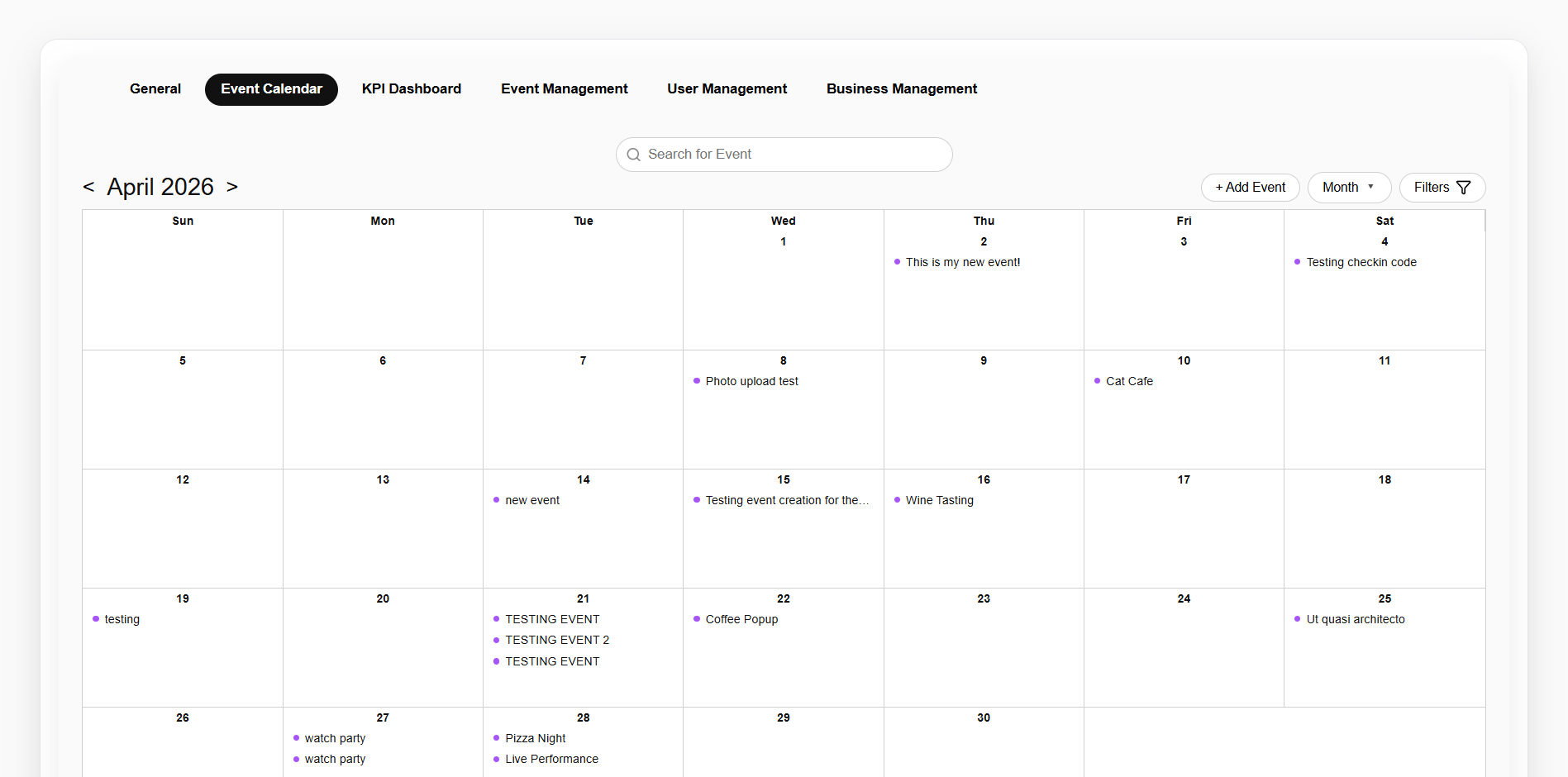1568x777 pixels.
Task: Open the Cat Cafe event
Action: pos(1129,381)
